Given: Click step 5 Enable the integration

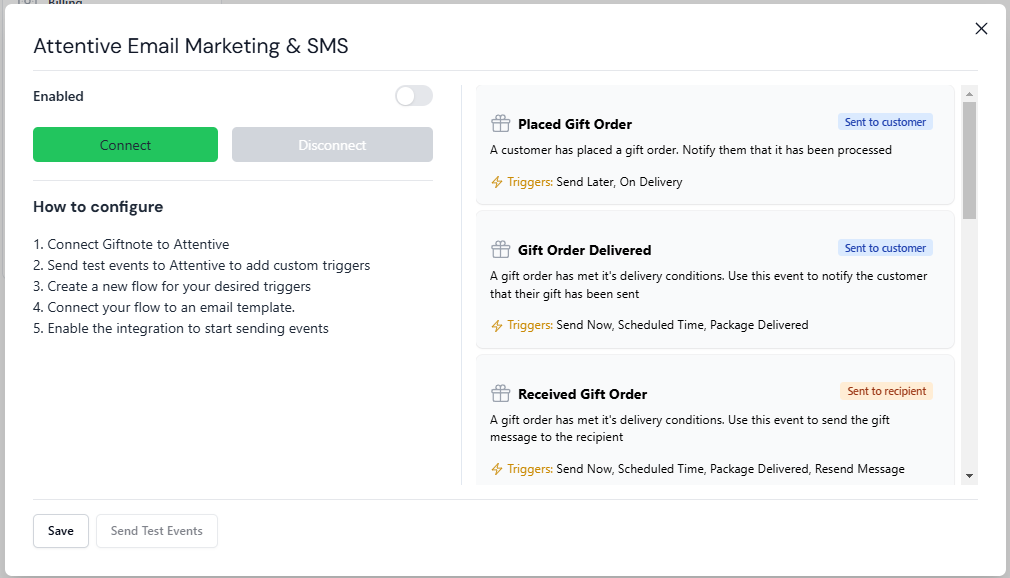Looking at the screenshot, I should click(181, 328).
